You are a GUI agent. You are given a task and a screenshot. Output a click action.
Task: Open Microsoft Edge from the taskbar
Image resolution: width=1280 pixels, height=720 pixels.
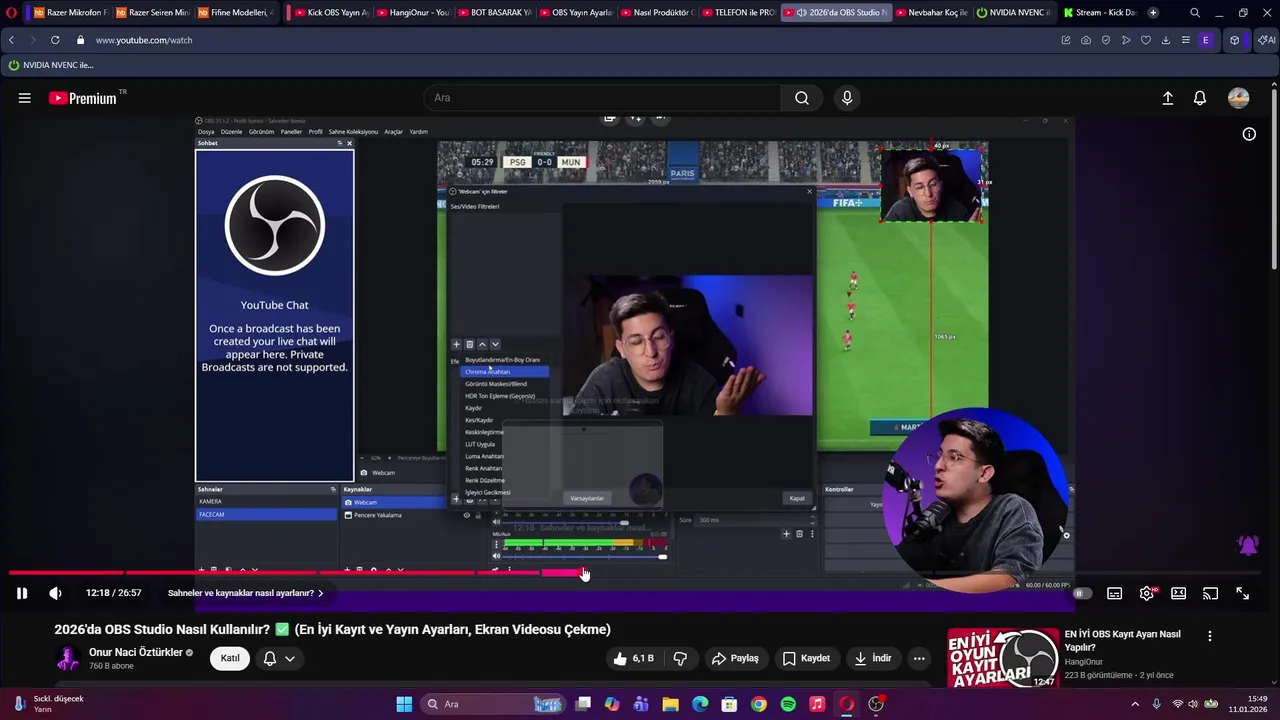pos(700,704)
